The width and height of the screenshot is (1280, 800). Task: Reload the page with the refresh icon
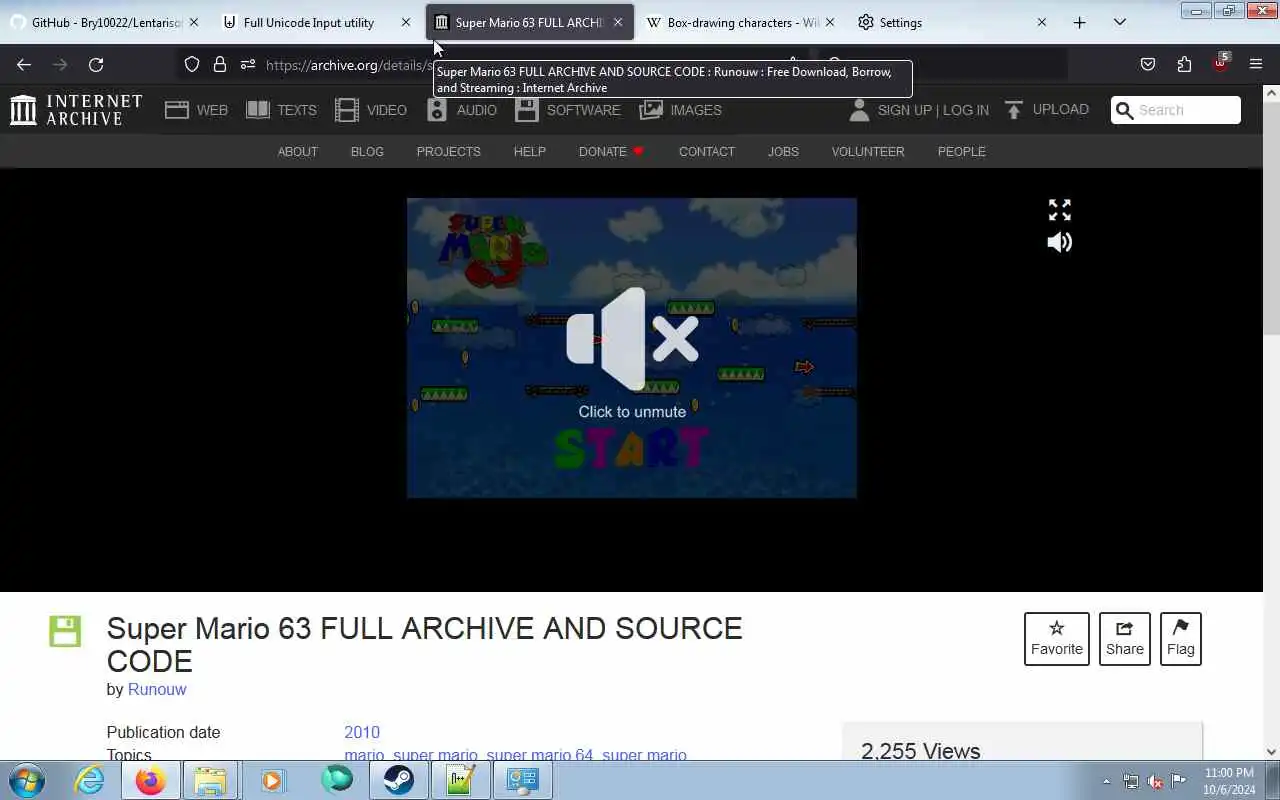click(96, 65)
